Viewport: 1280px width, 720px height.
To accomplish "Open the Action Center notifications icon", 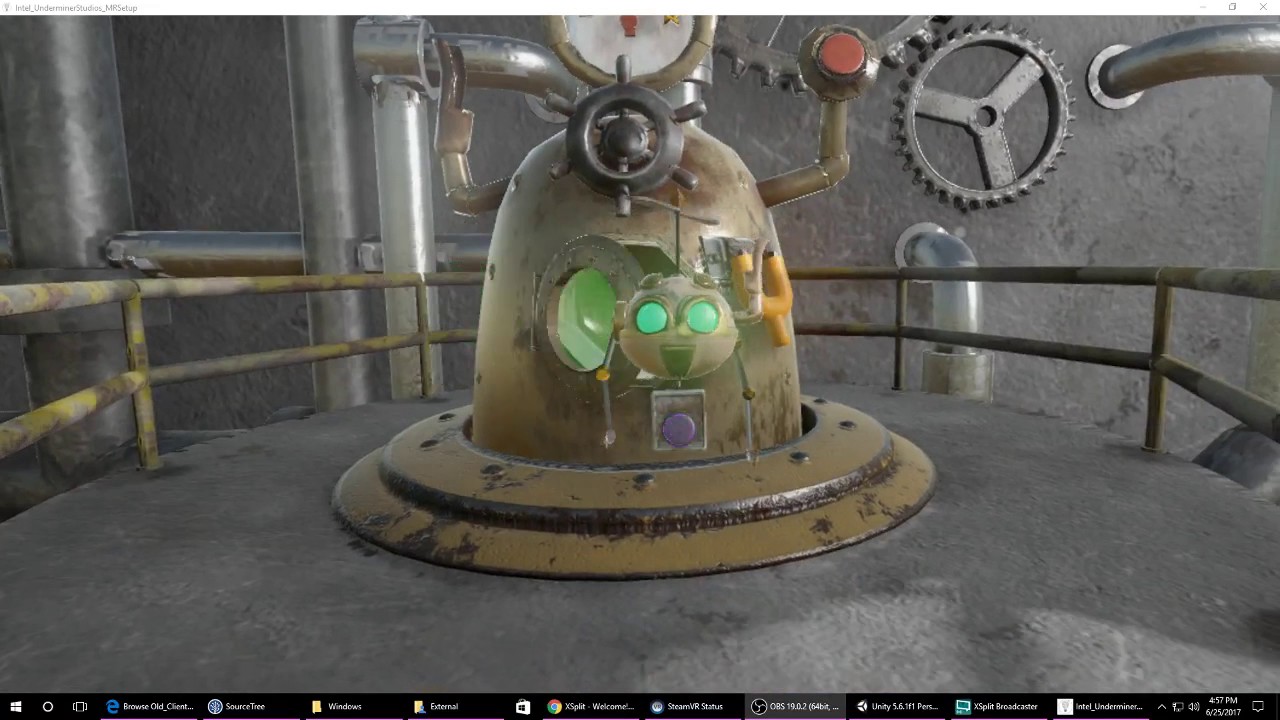I will [1258, 706].
